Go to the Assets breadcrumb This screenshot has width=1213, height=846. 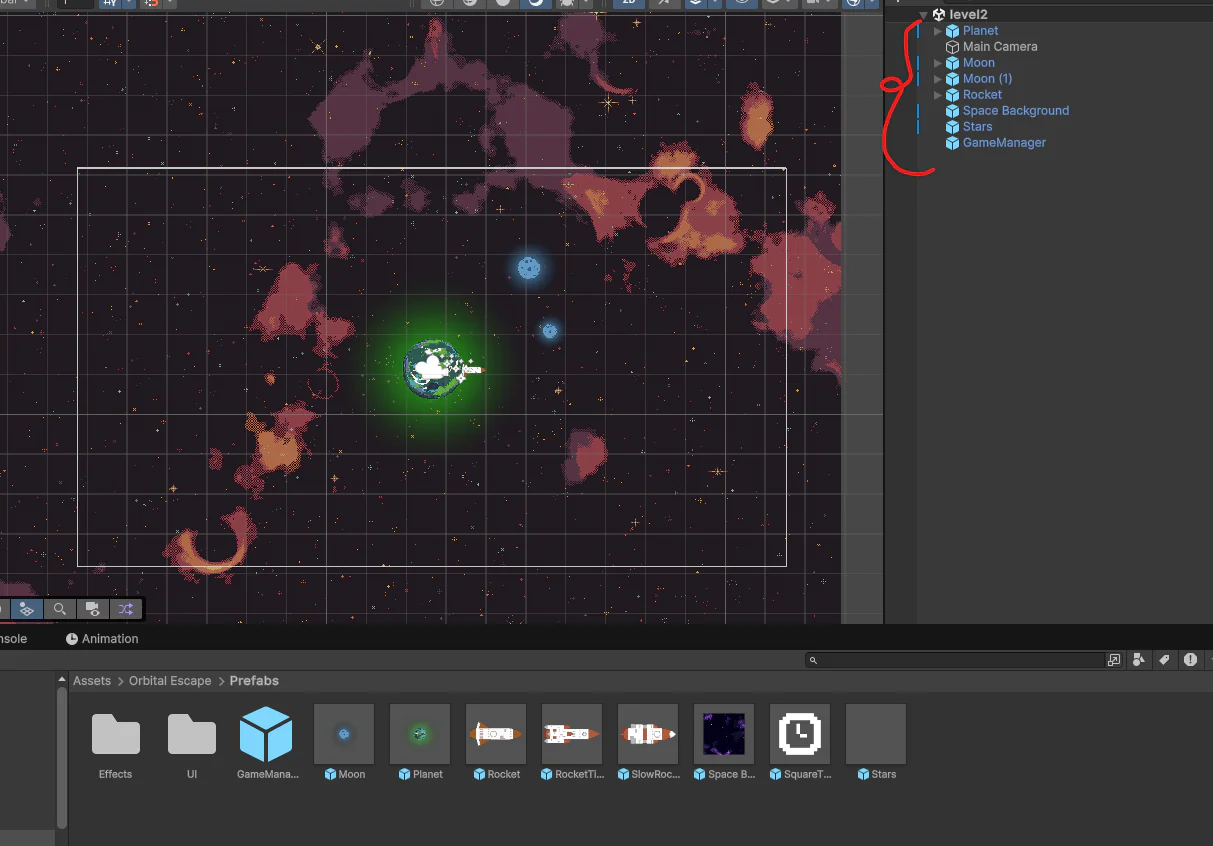click(91, 681)
